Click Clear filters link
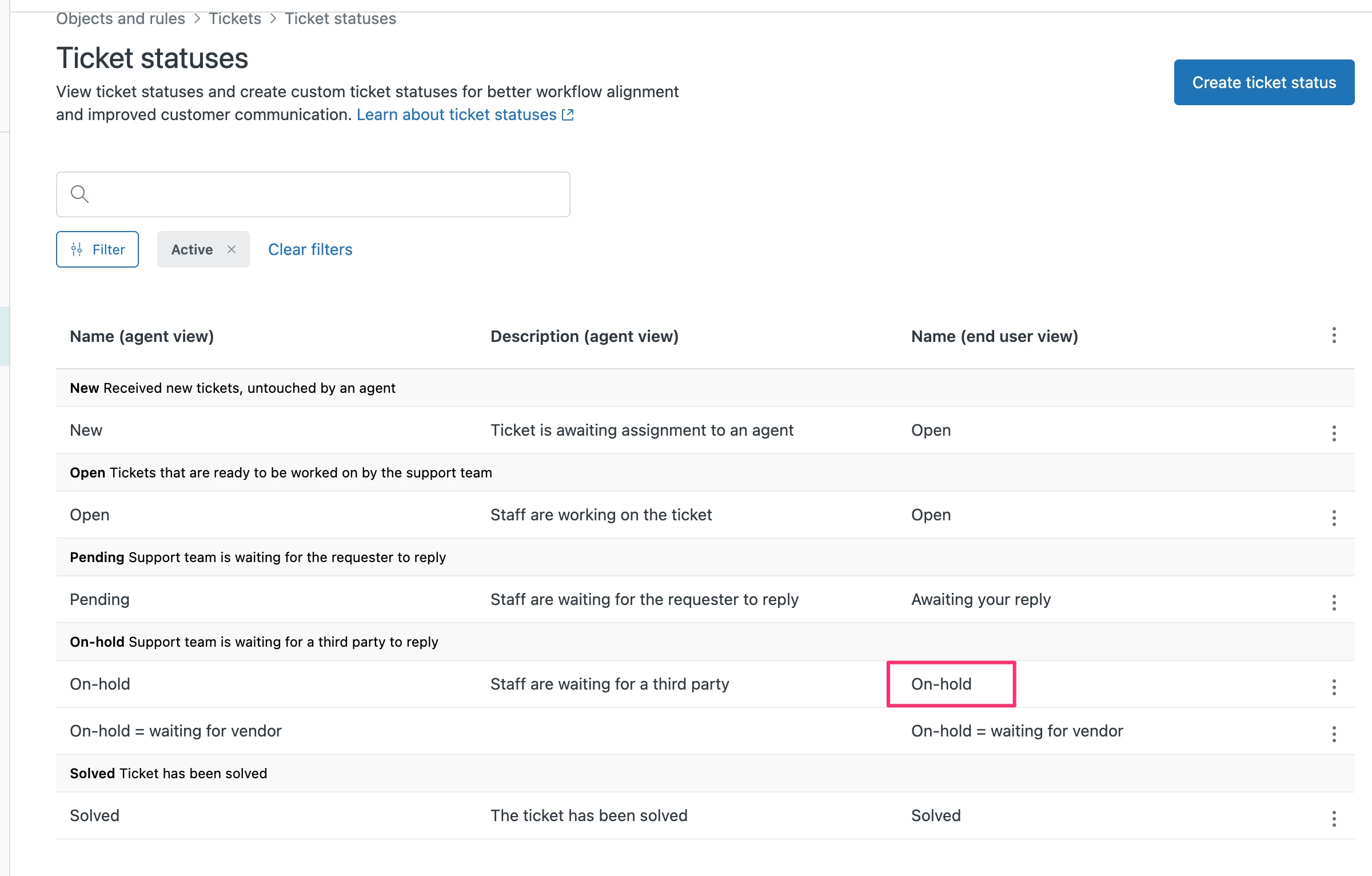Viewport: 1372px width, 876px height. (x=310, y=249)
